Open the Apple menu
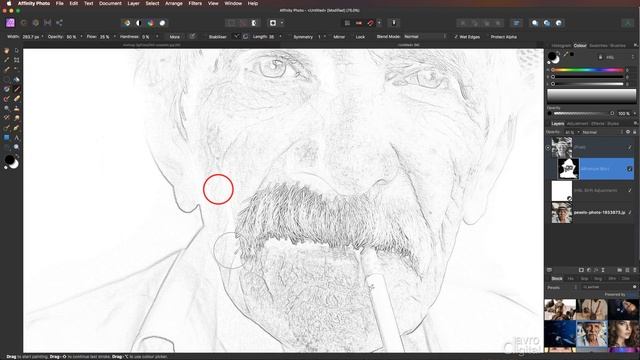 click(x=9, y=3)
